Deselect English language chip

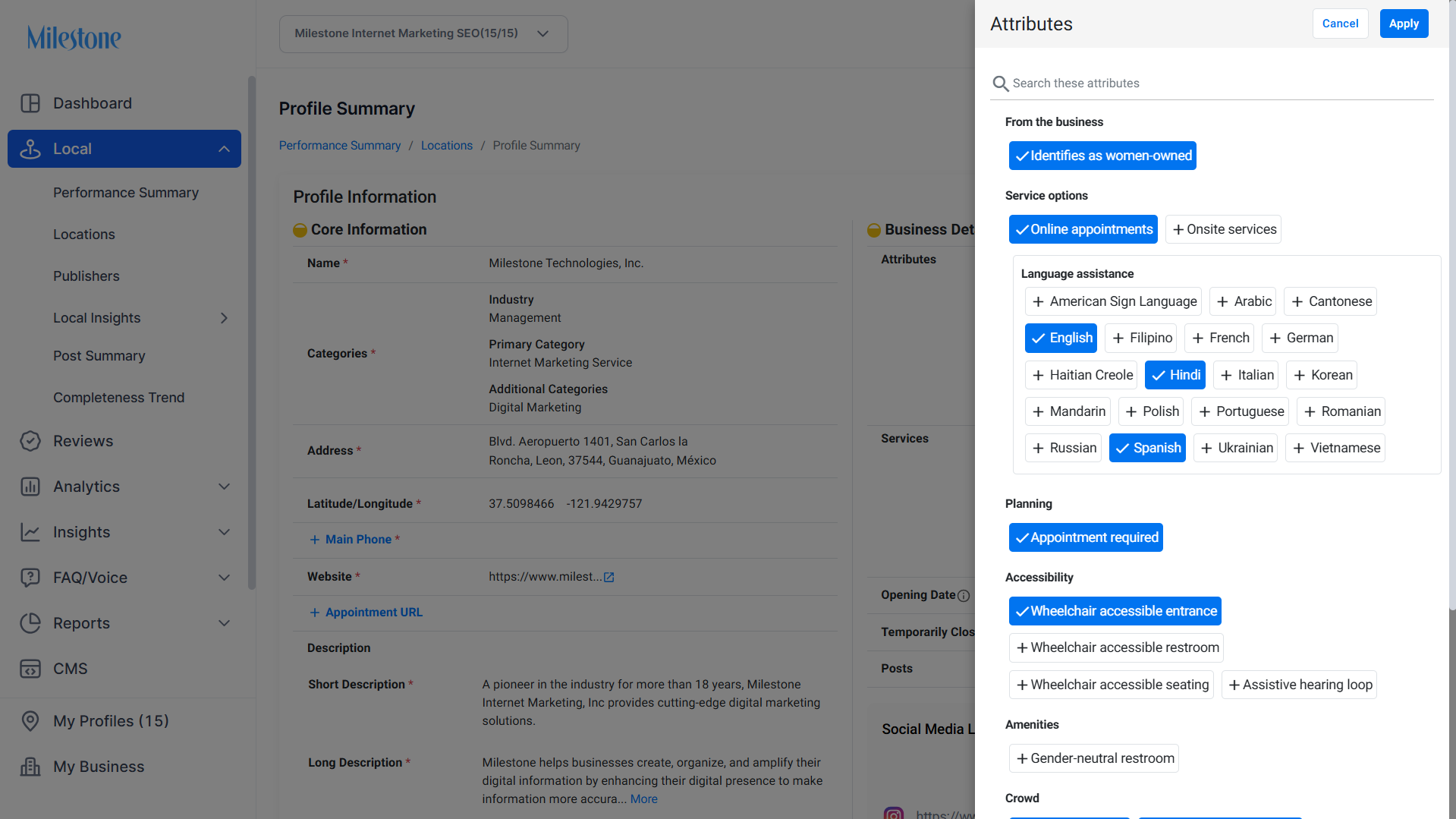point(1061,338)
